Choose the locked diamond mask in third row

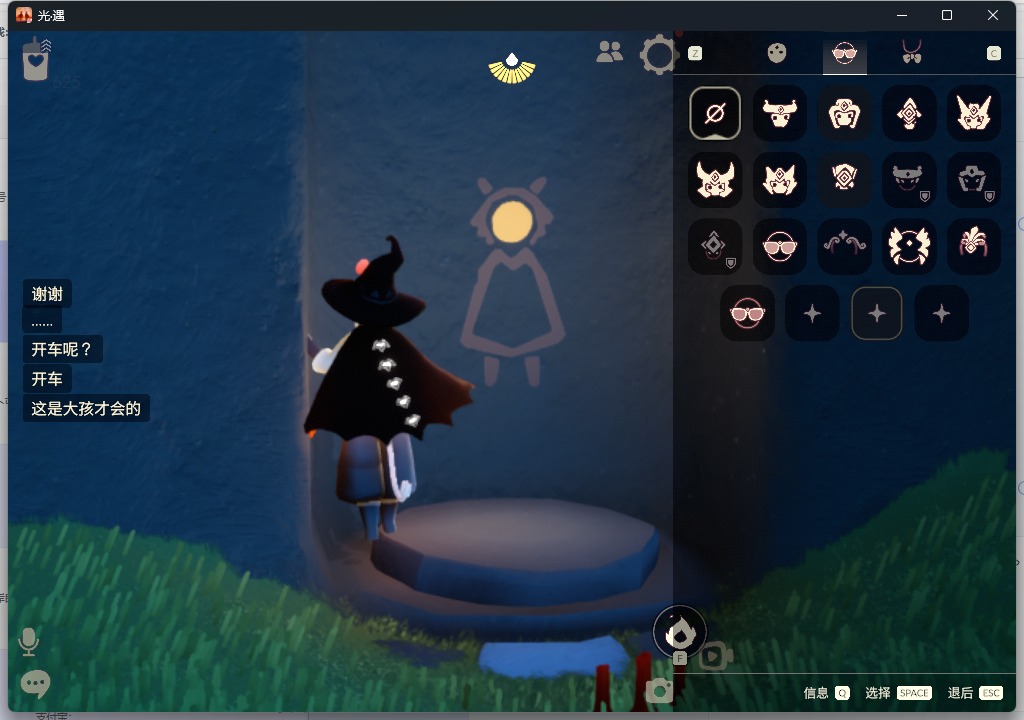(x=715, y=246)
